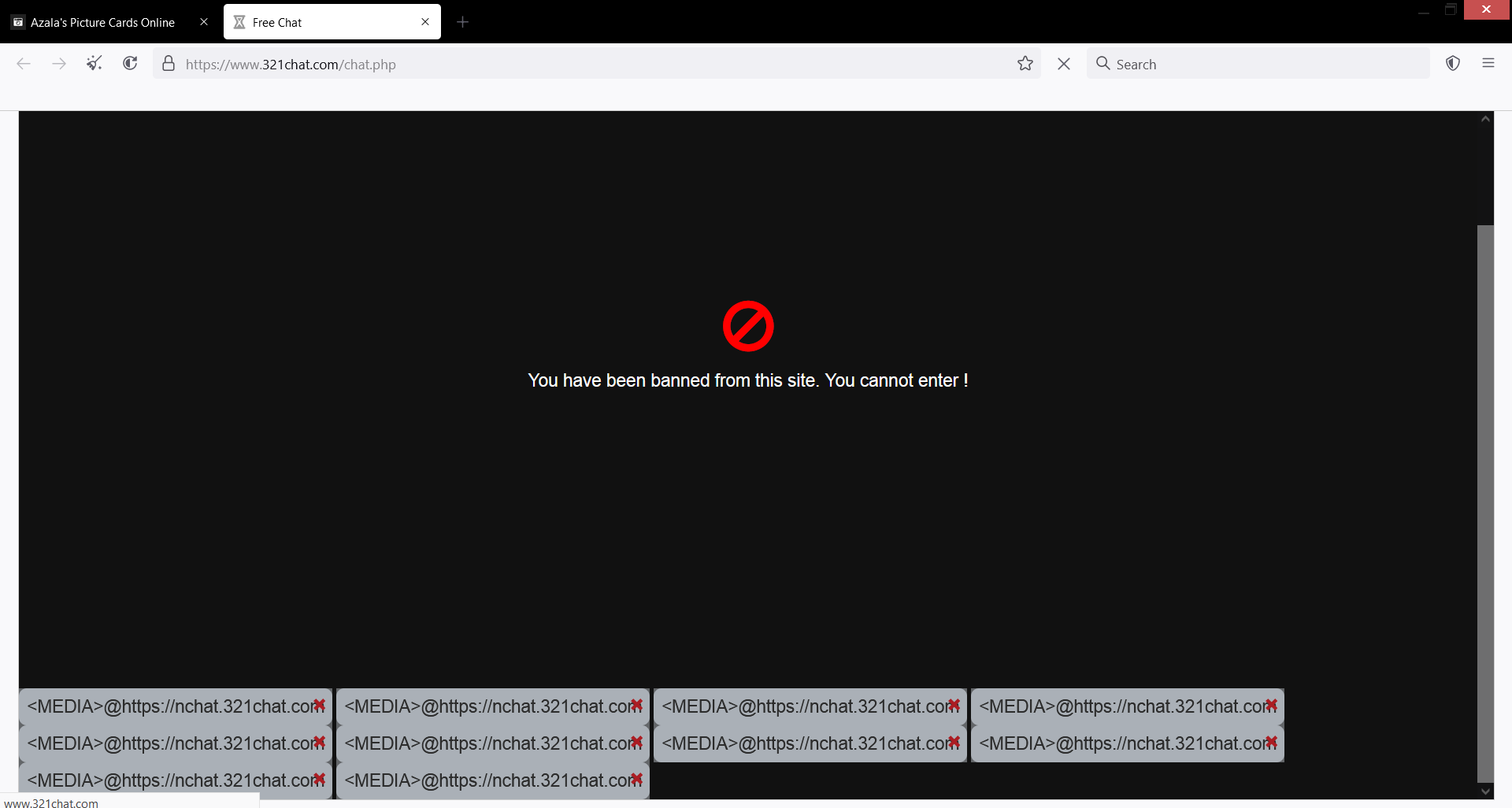Remove third MEDIA chip in top row

click(x=954, y=706)
